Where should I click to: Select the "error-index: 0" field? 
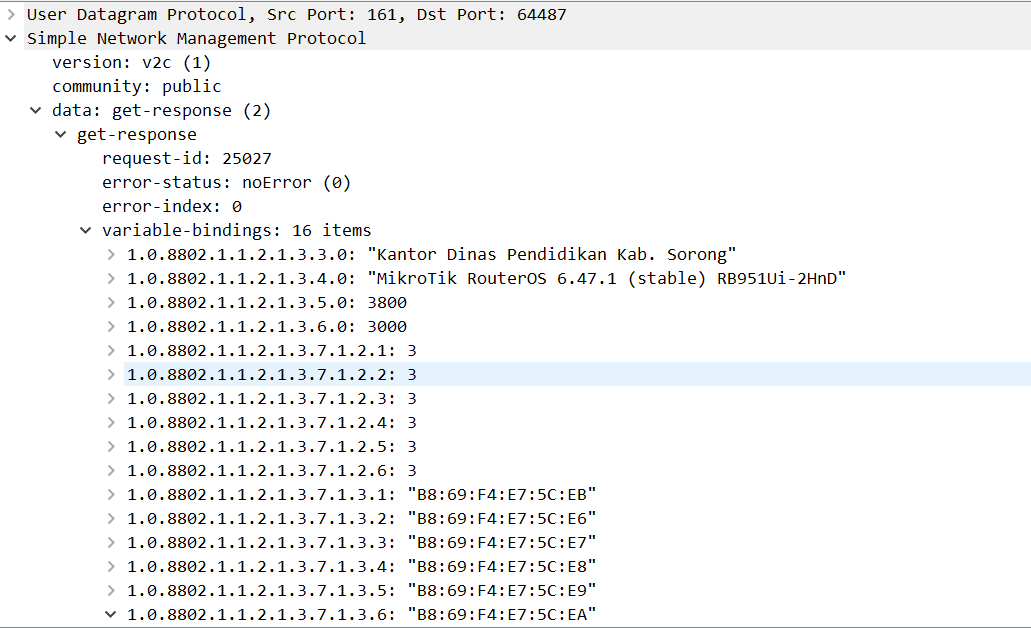172,206
